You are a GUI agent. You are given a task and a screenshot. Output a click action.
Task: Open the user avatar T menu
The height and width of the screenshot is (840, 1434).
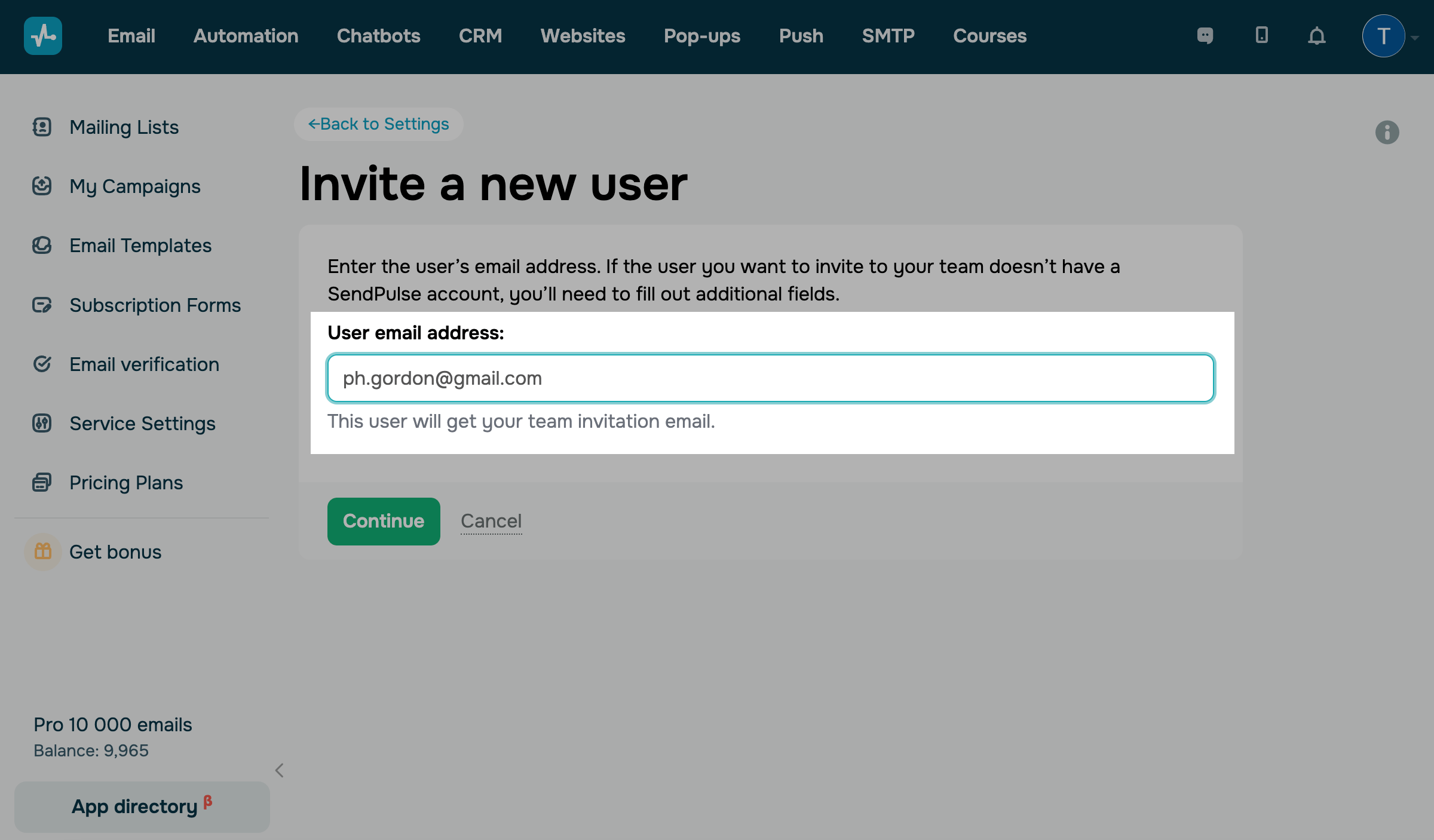click(x=1383, y=36)
